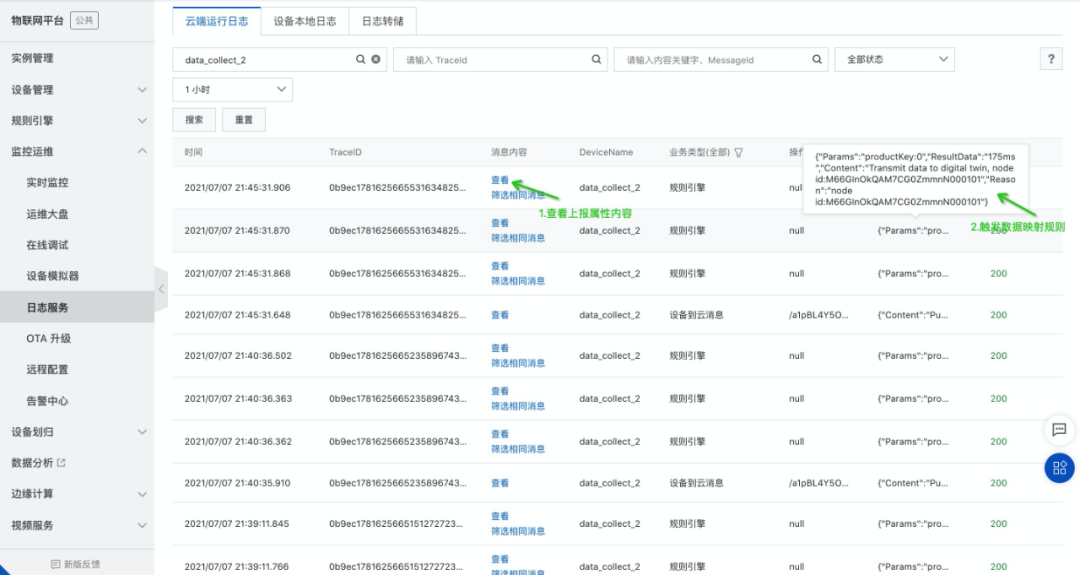Viewport: 1080px width, 575px height.
Task: Click {"Params":"pro... in 21:45:31.870 row
Action: tap(913, 231)
